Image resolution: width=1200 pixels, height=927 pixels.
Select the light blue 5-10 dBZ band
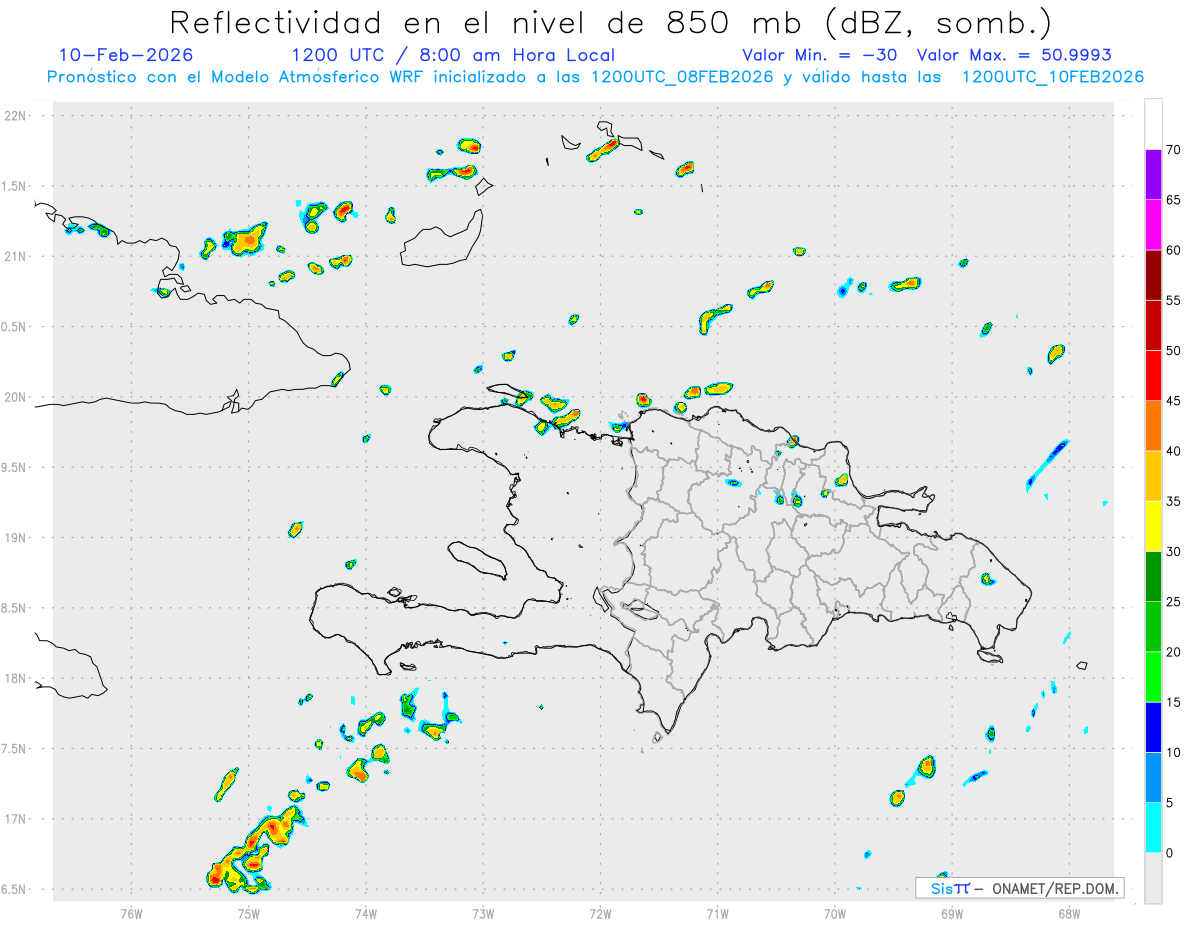coord(1153,778)
